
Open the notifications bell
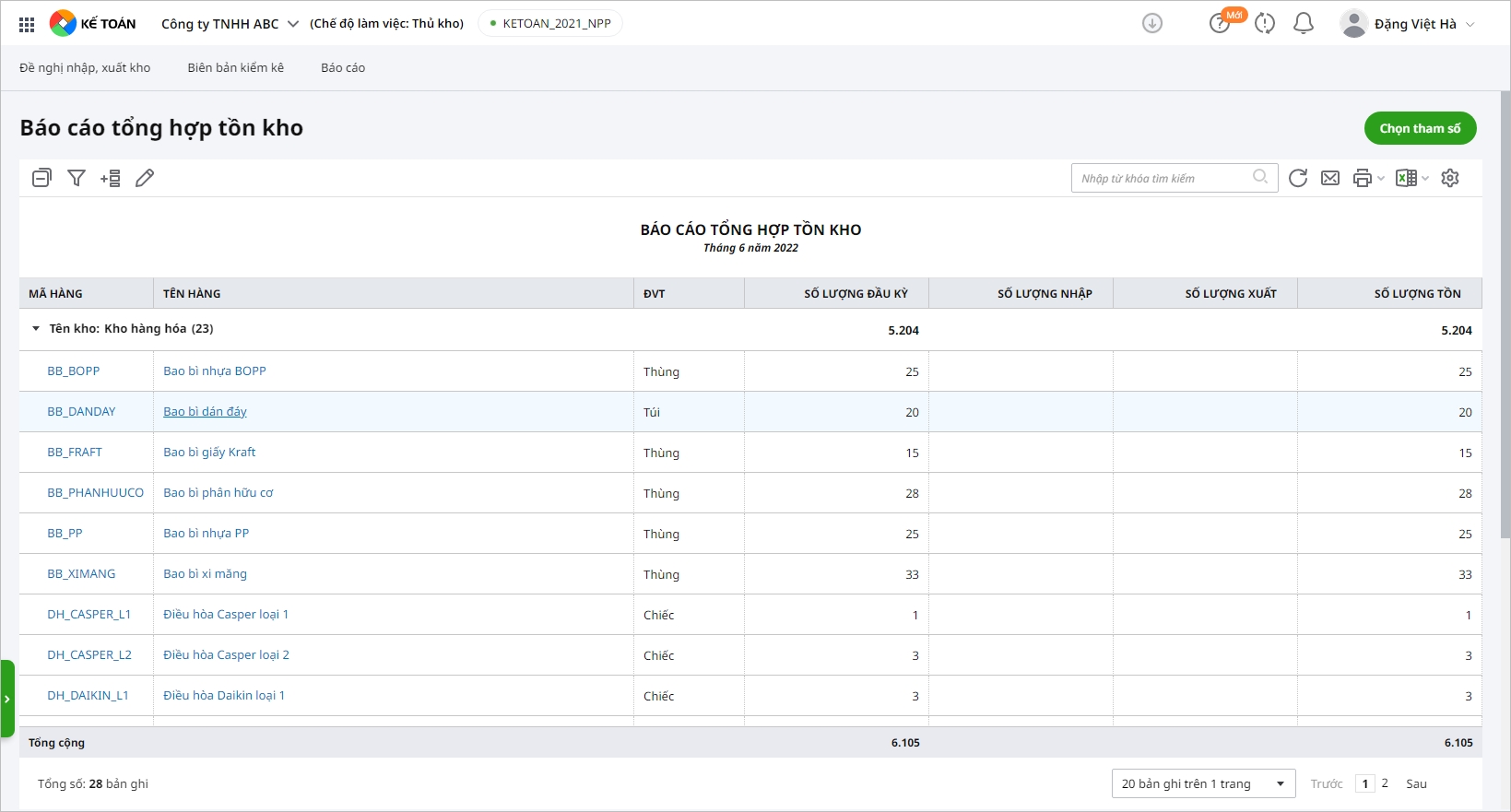pyautogui.click(x=1304, y=24)
